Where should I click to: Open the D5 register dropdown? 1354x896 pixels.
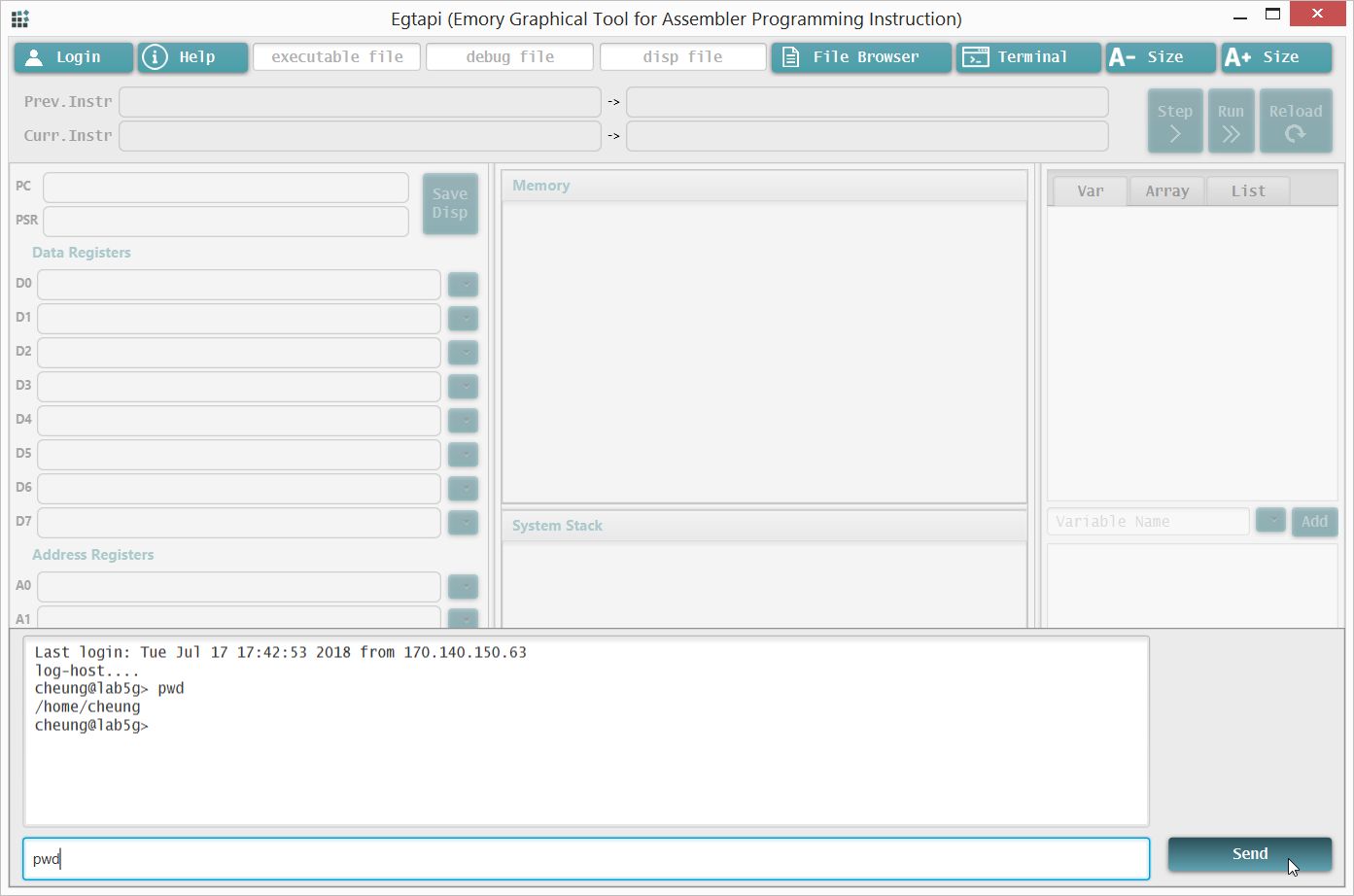coord(463,455)
